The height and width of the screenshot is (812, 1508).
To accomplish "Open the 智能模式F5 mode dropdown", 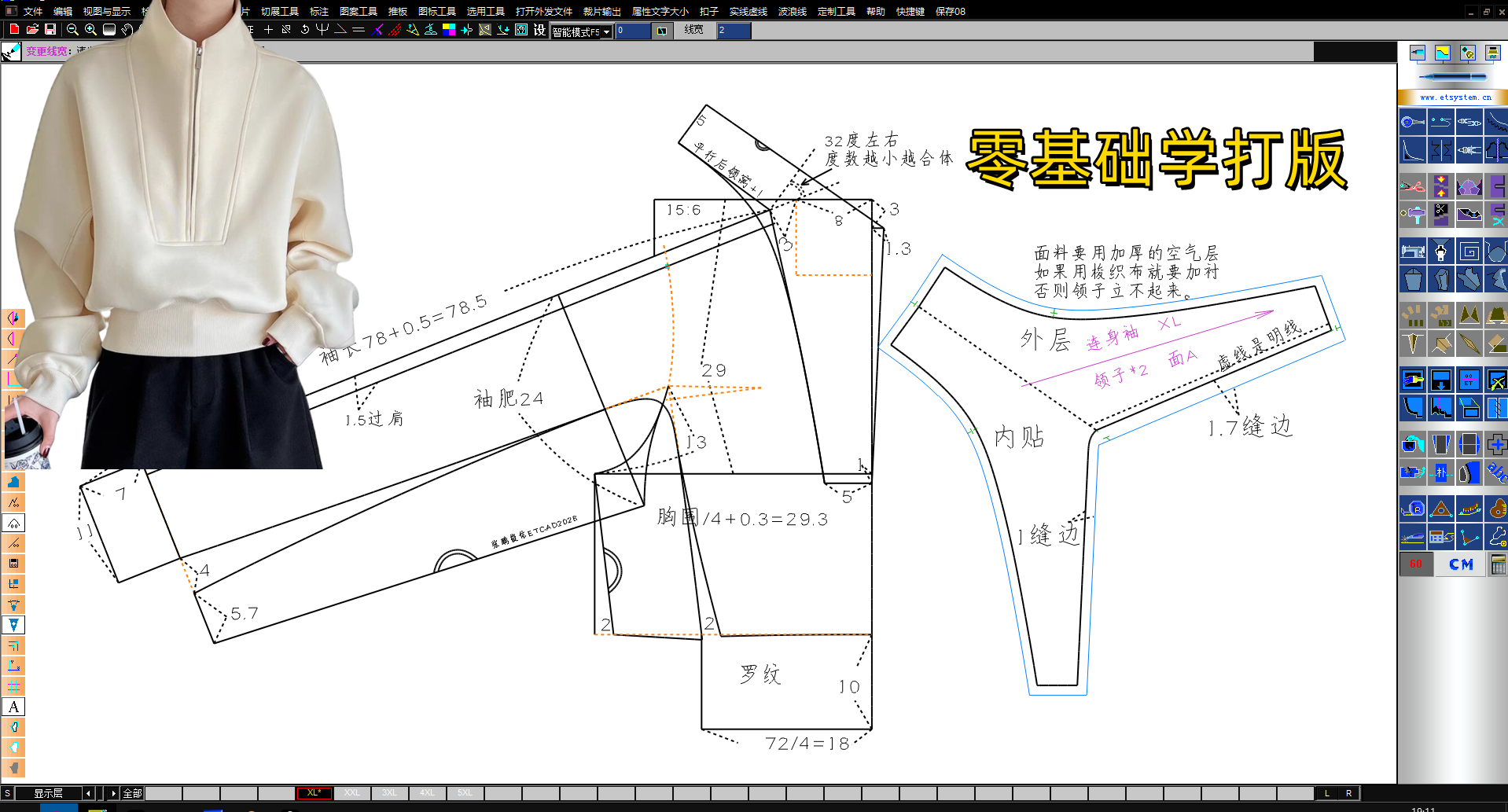I will click(x=608, y=31).
